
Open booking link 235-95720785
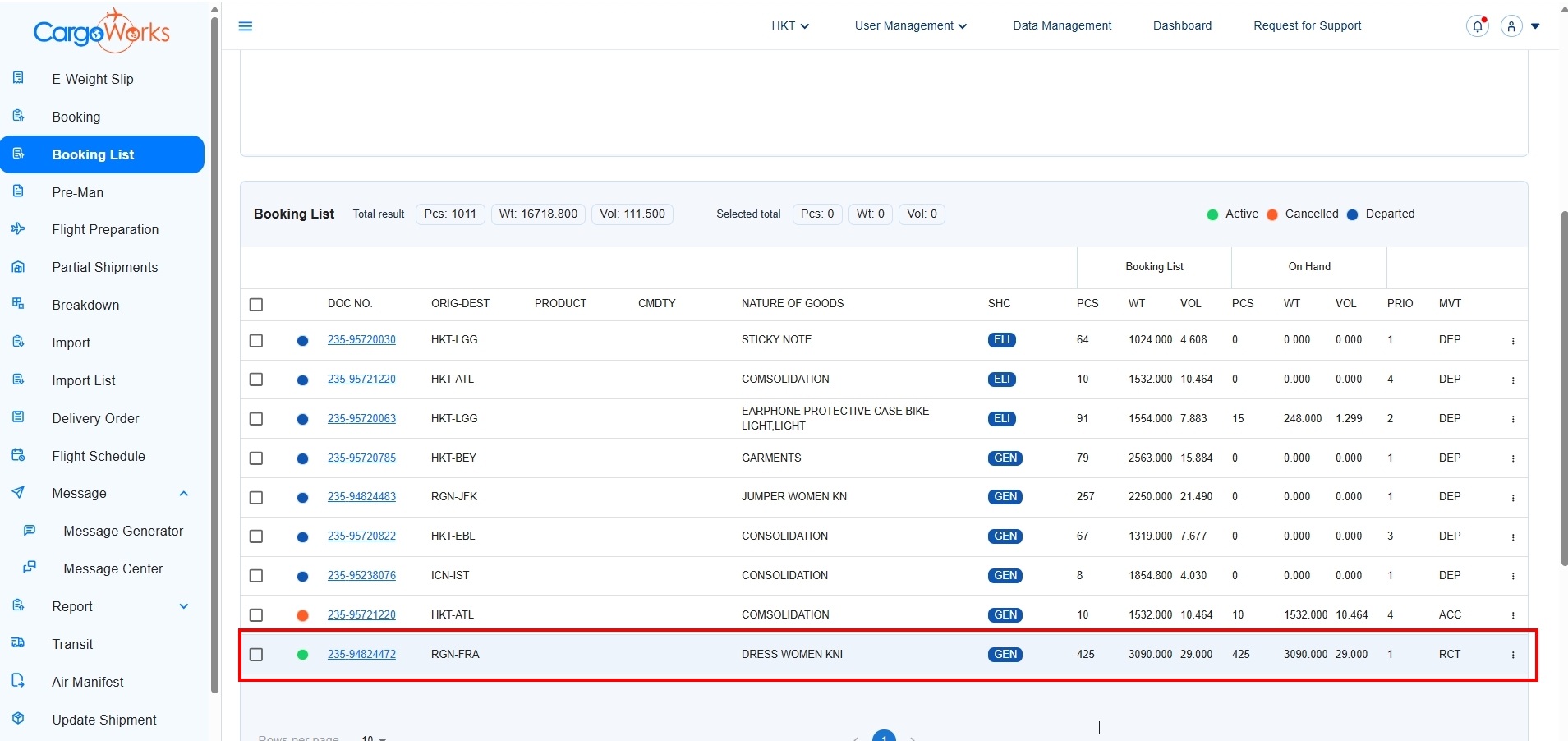point(361,458)
